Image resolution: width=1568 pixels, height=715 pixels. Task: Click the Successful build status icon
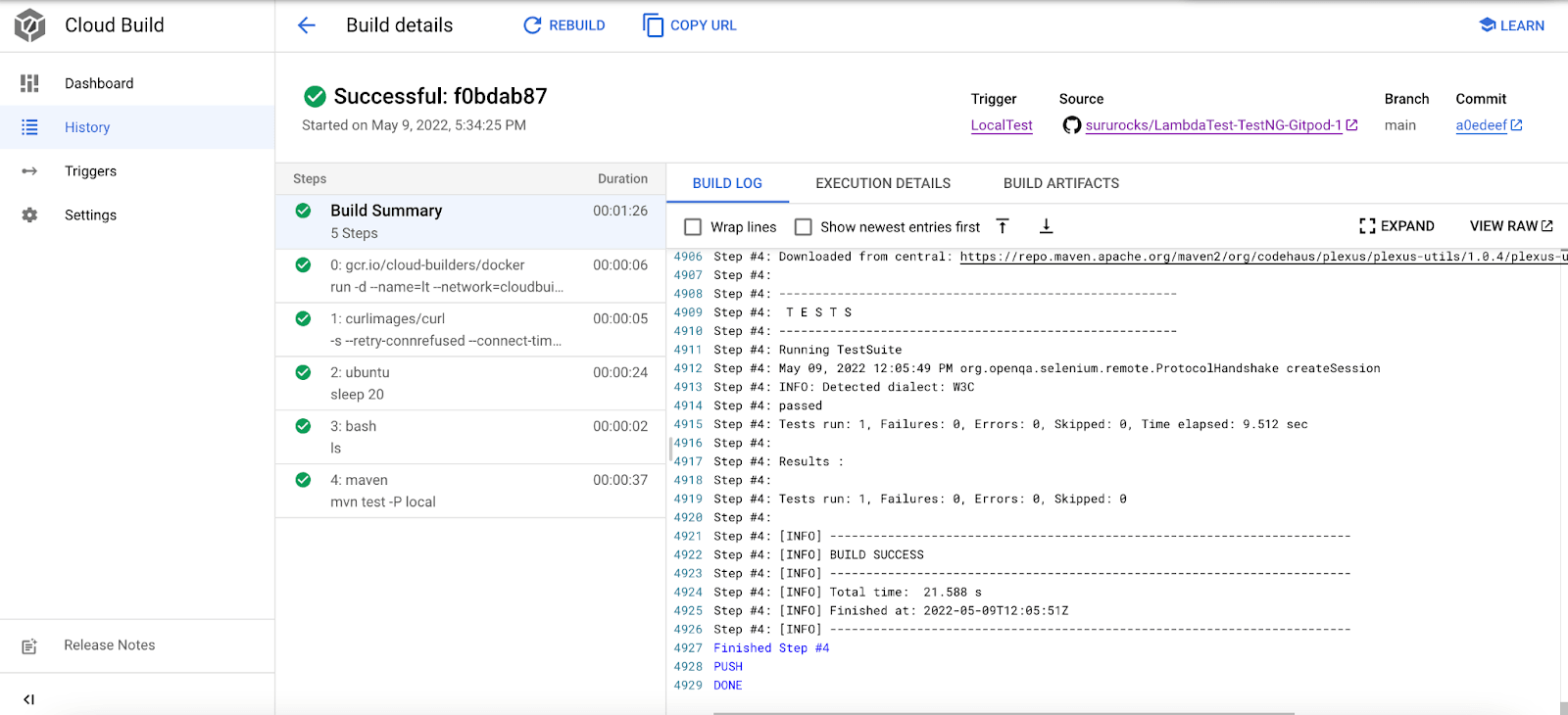(315, 96)
